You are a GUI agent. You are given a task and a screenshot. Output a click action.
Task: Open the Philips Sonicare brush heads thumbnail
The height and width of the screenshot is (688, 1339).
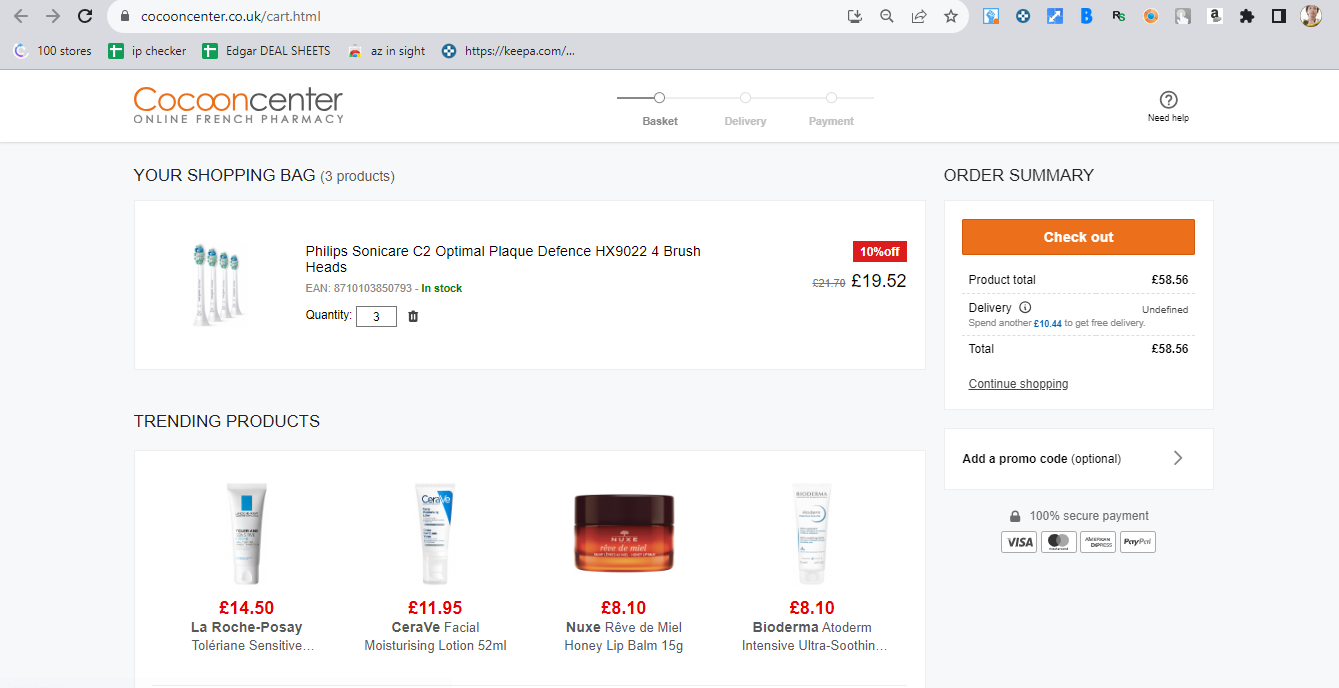(x=216, y=285)
